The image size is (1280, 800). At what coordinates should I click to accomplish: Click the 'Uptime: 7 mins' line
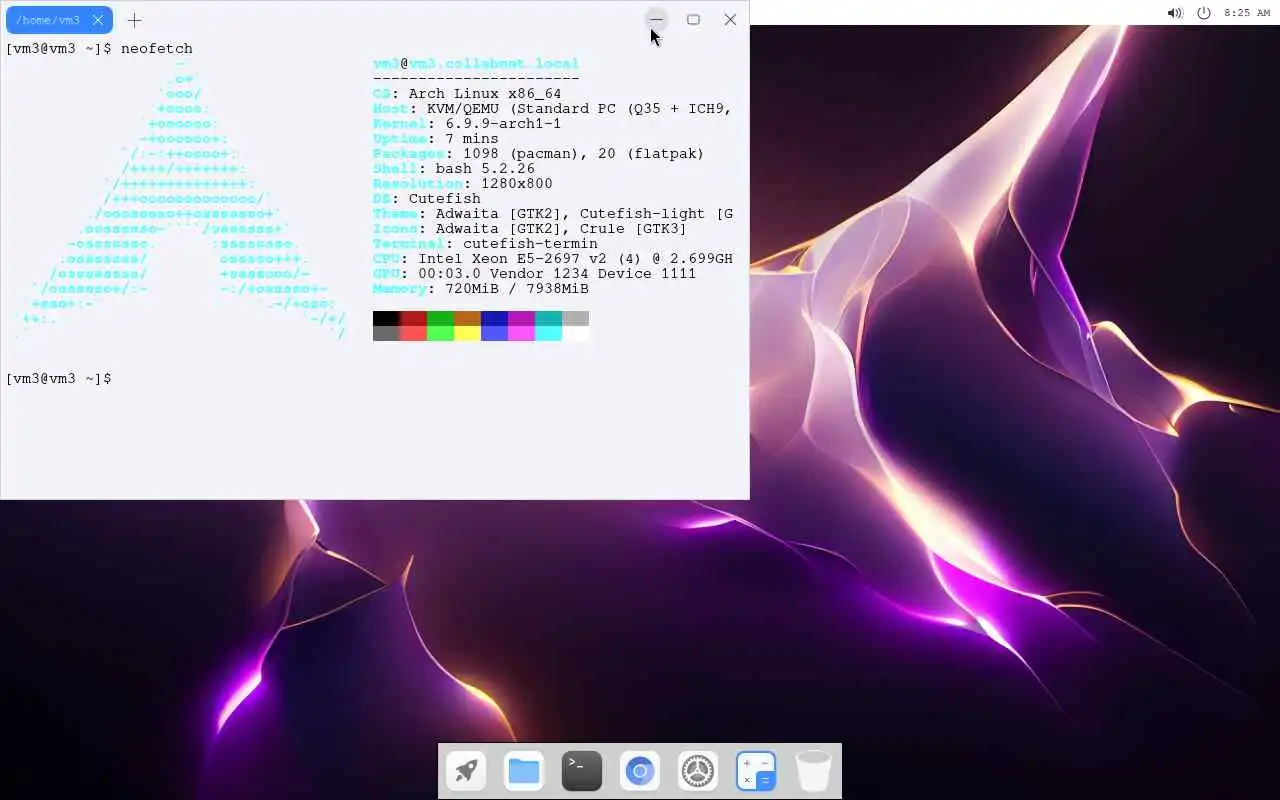click(x=436, y=139)
